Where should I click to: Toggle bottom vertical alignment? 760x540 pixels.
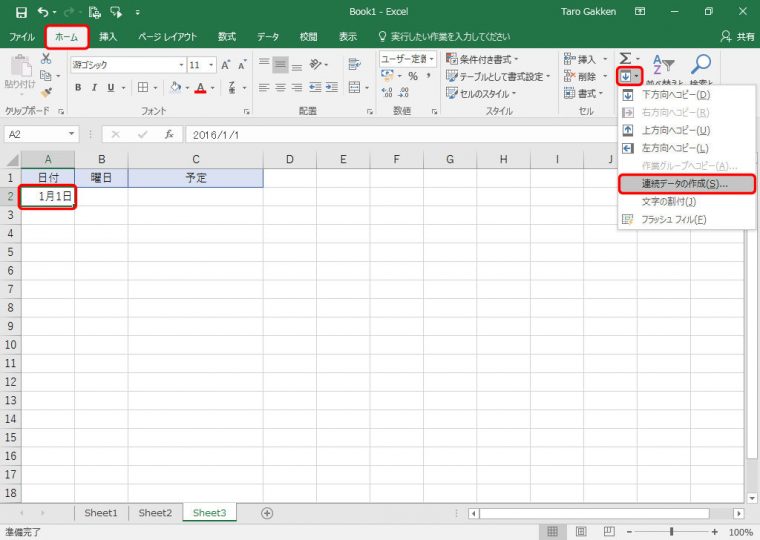297,64
